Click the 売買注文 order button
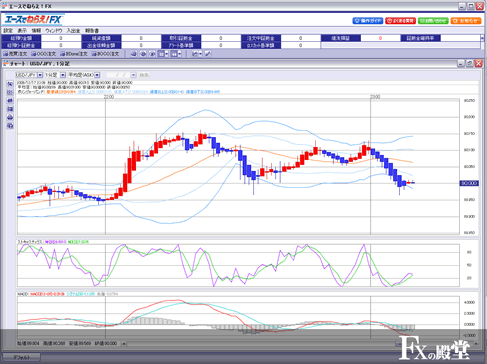Viewport: 487px width, 364px height. pyautogui.click(x=15, y=54)
